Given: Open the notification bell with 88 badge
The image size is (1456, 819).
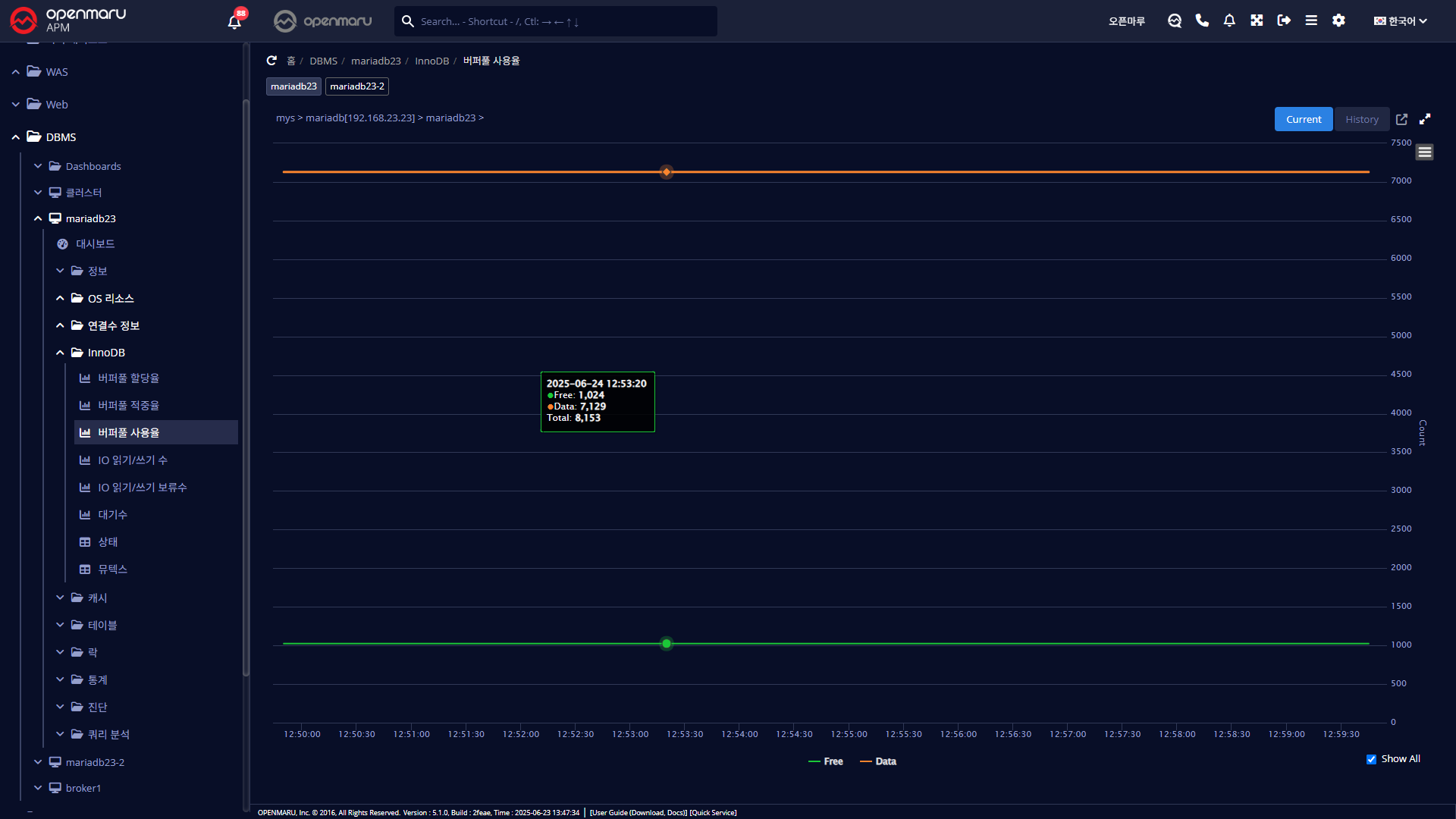Looking at the screenshot, I should (235, 20).
